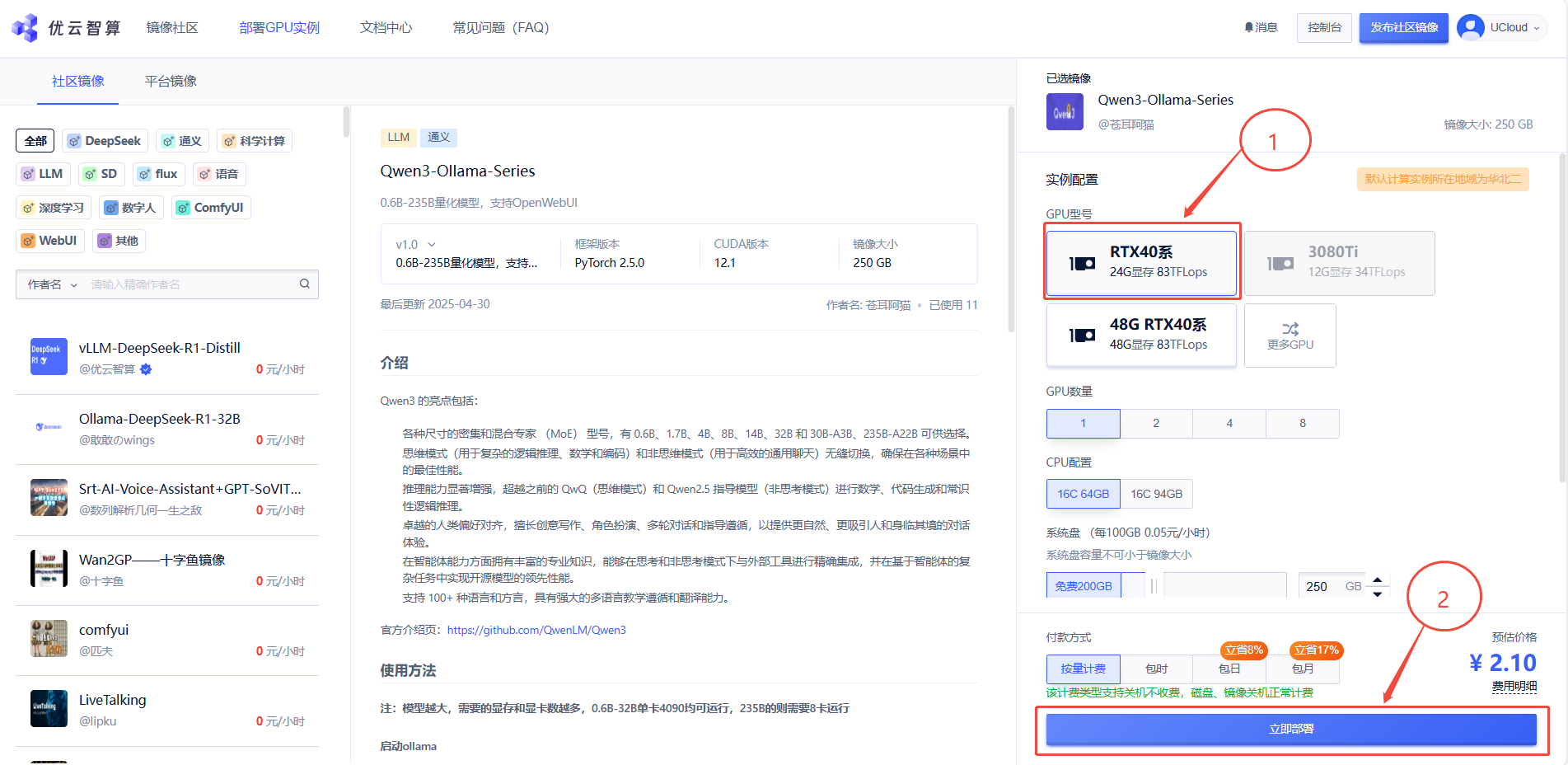Image resolution: width=1568 pixels, height=765 pixels.
Task: Filter by the 通义 tag
Action: click(x=182, y=141)
